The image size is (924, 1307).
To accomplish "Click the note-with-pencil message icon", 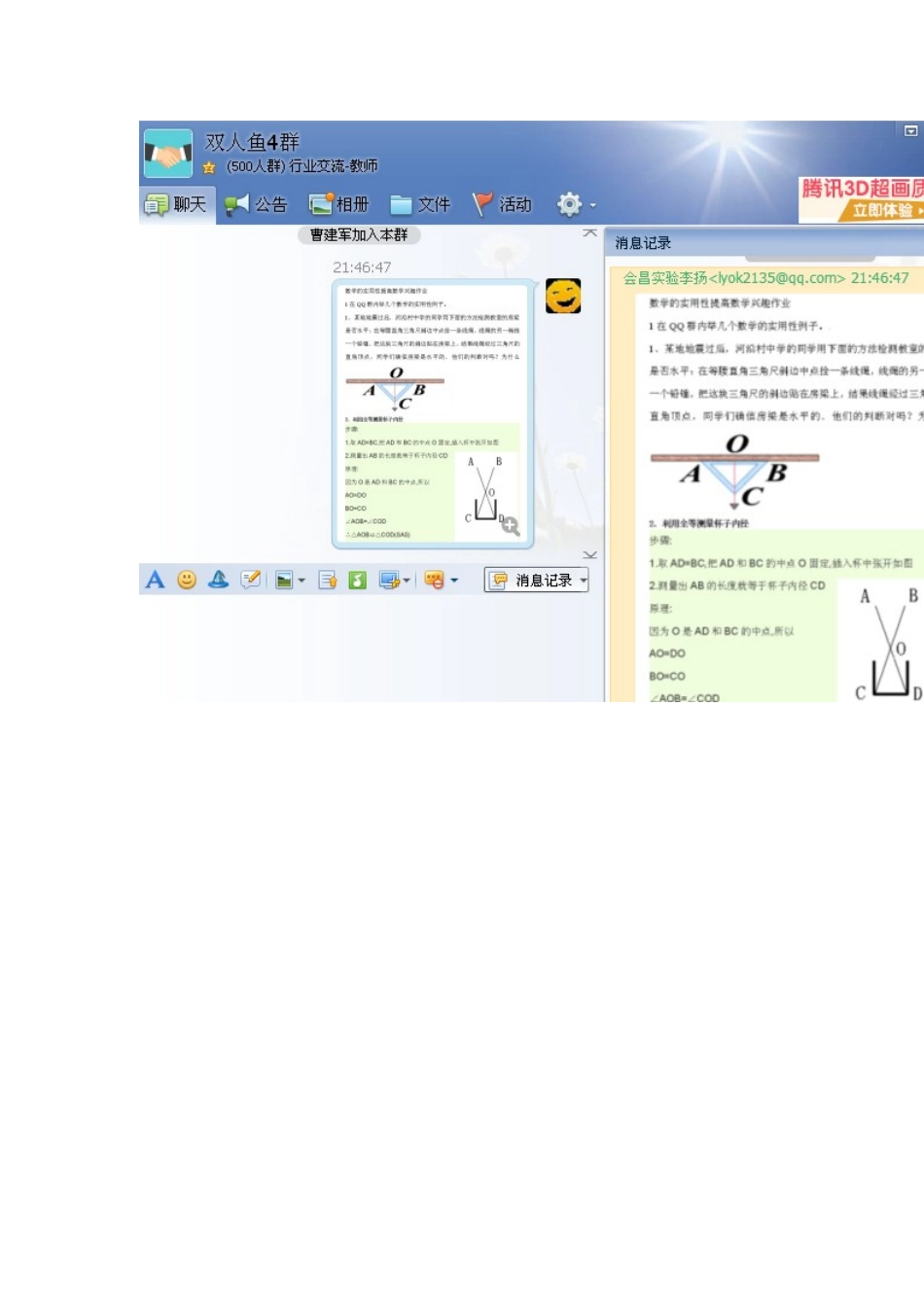I will 251,581.
